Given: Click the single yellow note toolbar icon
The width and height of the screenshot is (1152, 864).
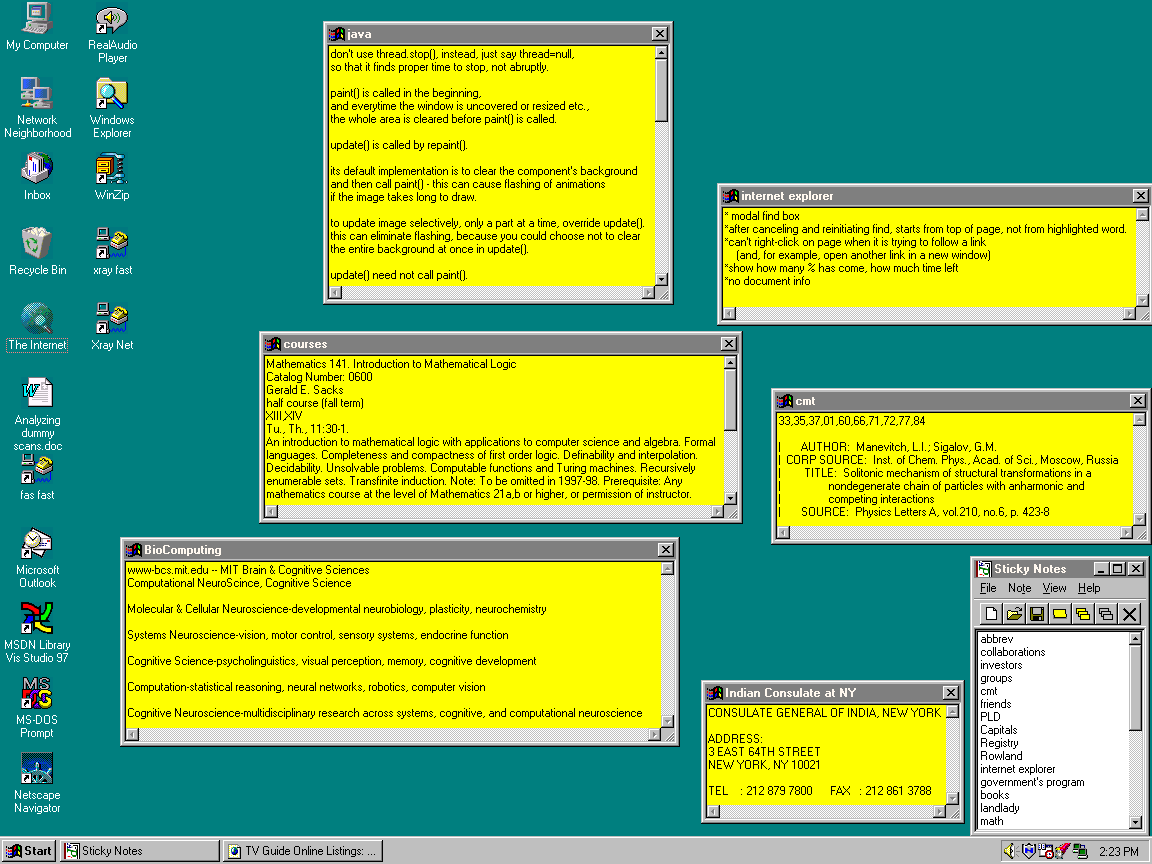Looking at the screenshot, I should [1059, 613].
